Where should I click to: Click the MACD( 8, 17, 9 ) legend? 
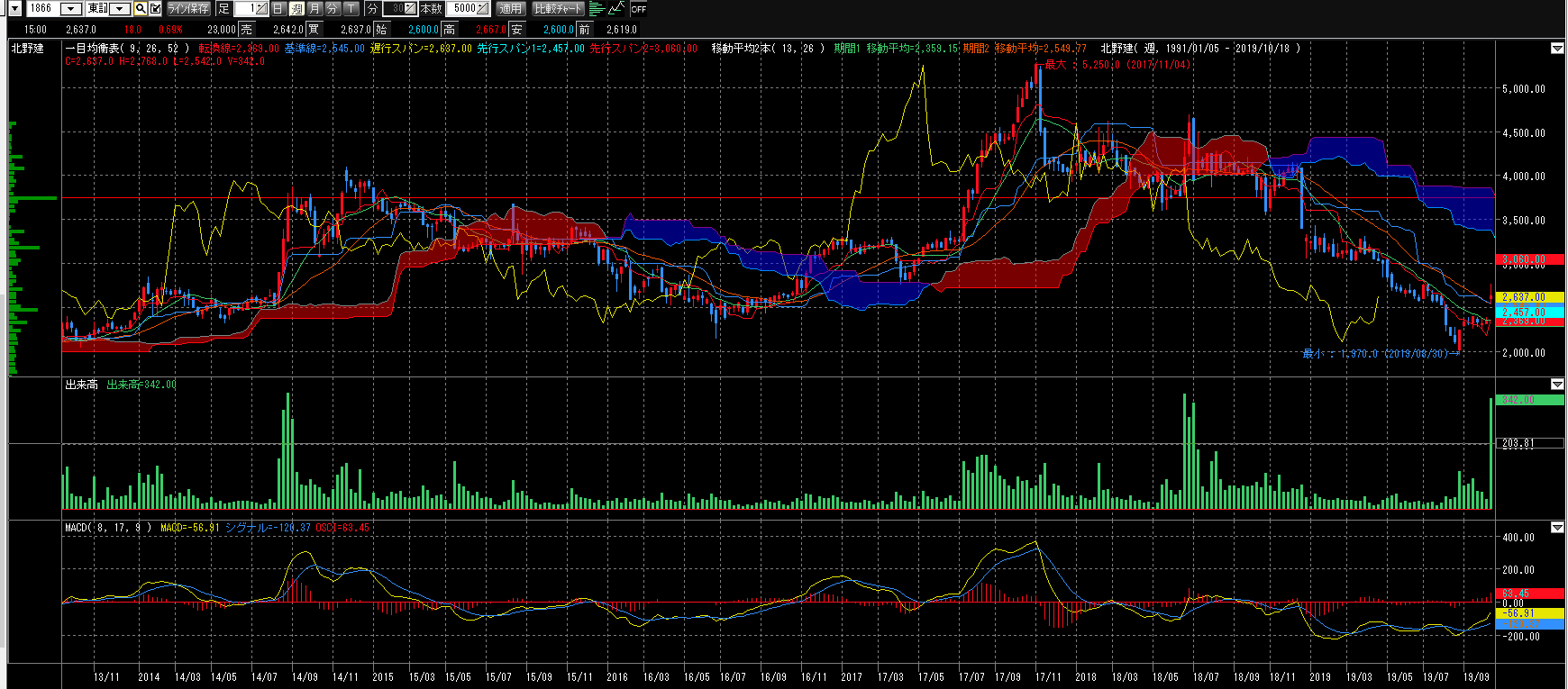click(108, 528)
